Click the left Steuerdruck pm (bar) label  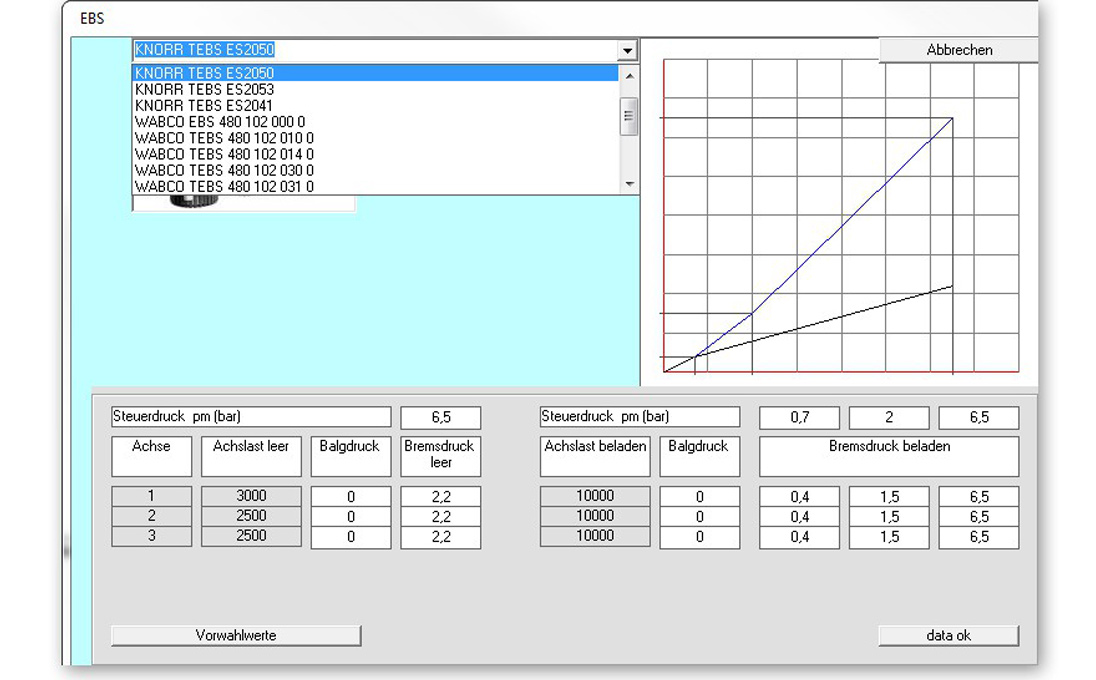tap(251, 417)
